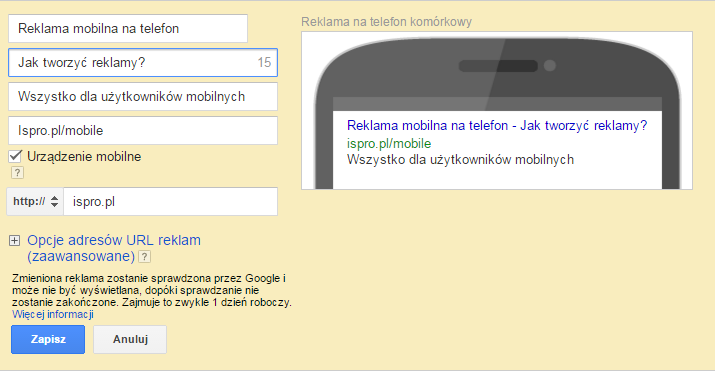The height and width of the screenshot is (372, 715).
Task: Click help icon below Urządzenie mobilne
Action: pos(17,173)
